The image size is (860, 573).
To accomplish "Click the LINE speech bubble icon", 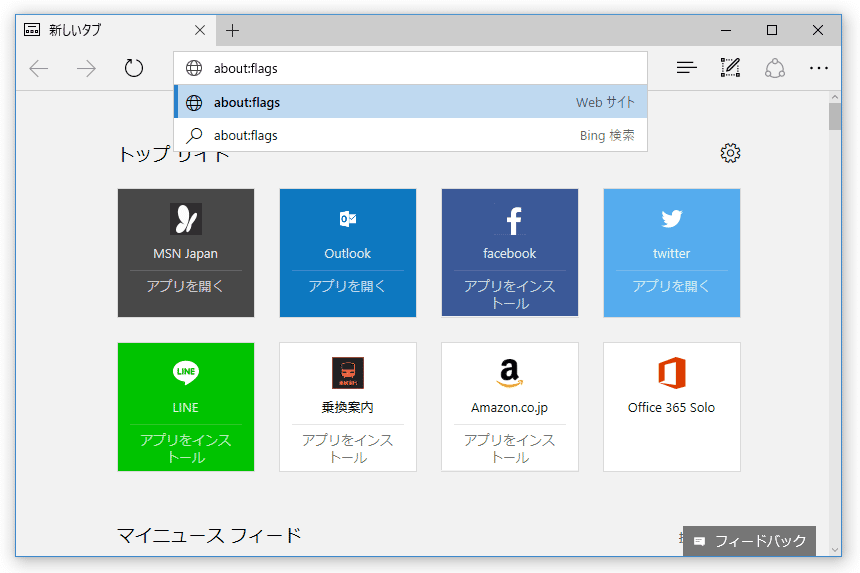I will click(x=185, y=372).
